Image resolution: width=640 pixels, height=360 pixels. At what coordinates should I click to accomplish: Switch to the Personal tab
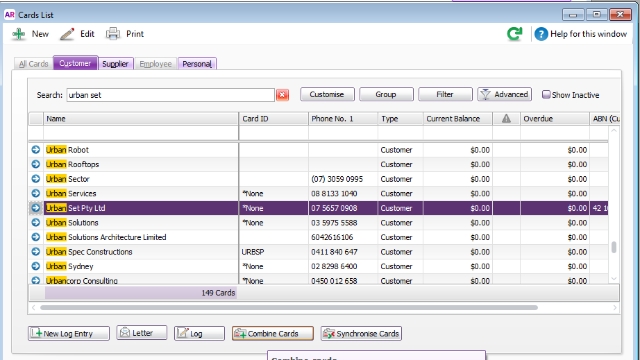[197, 64]
